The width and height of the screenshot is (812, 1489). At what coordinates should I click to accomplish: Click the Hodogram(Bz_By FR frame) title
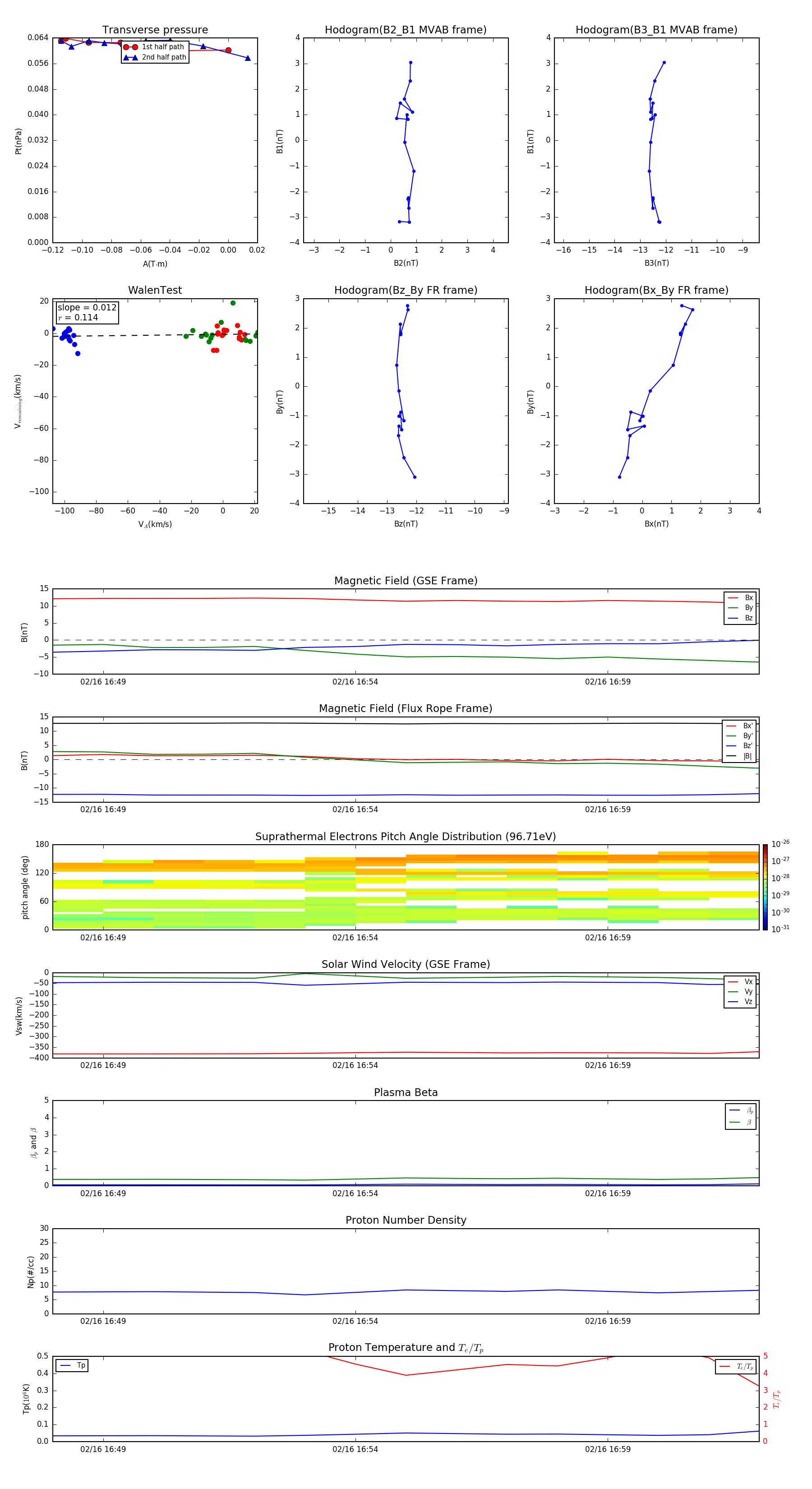coord(406,290)
